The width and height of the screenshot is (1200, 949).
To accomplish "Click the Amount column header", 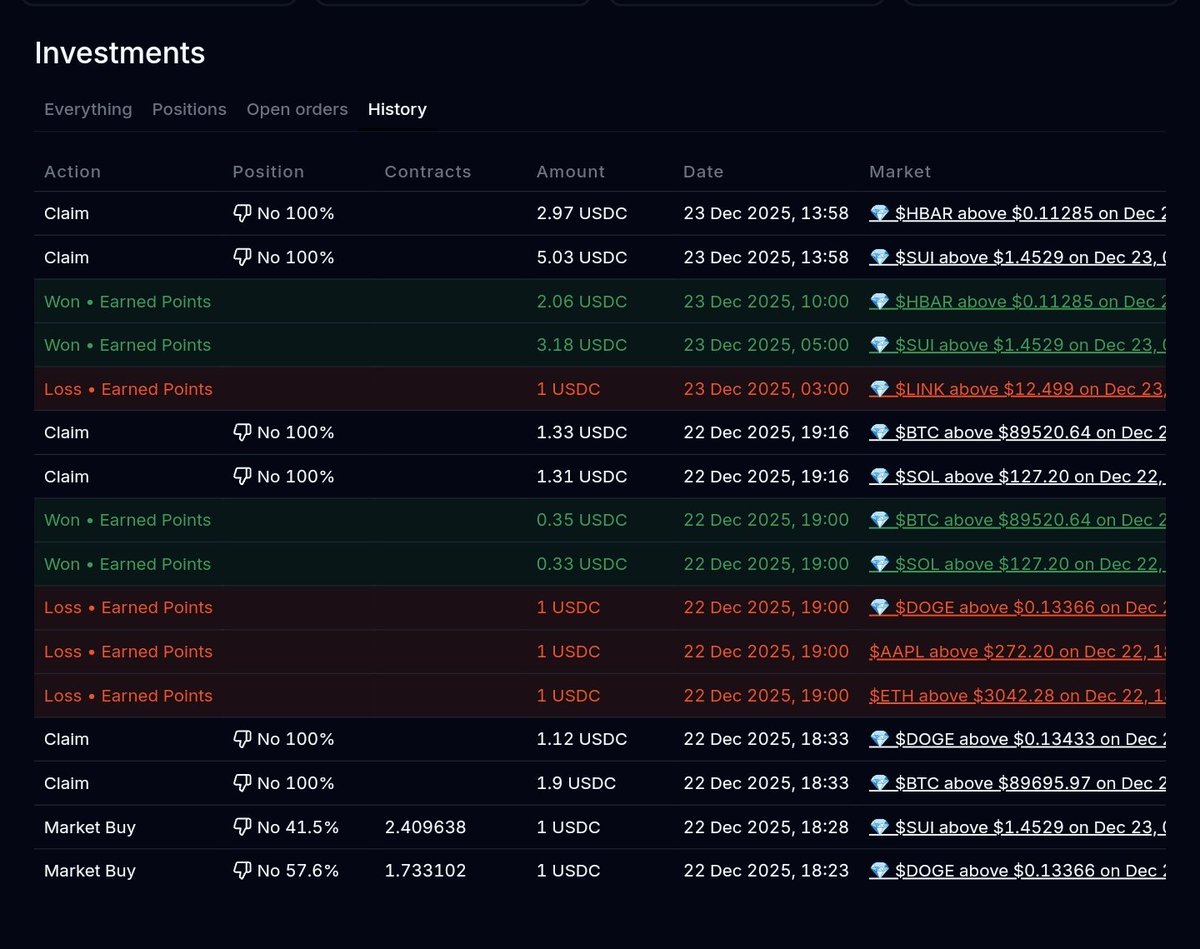I will coord(571,172).
